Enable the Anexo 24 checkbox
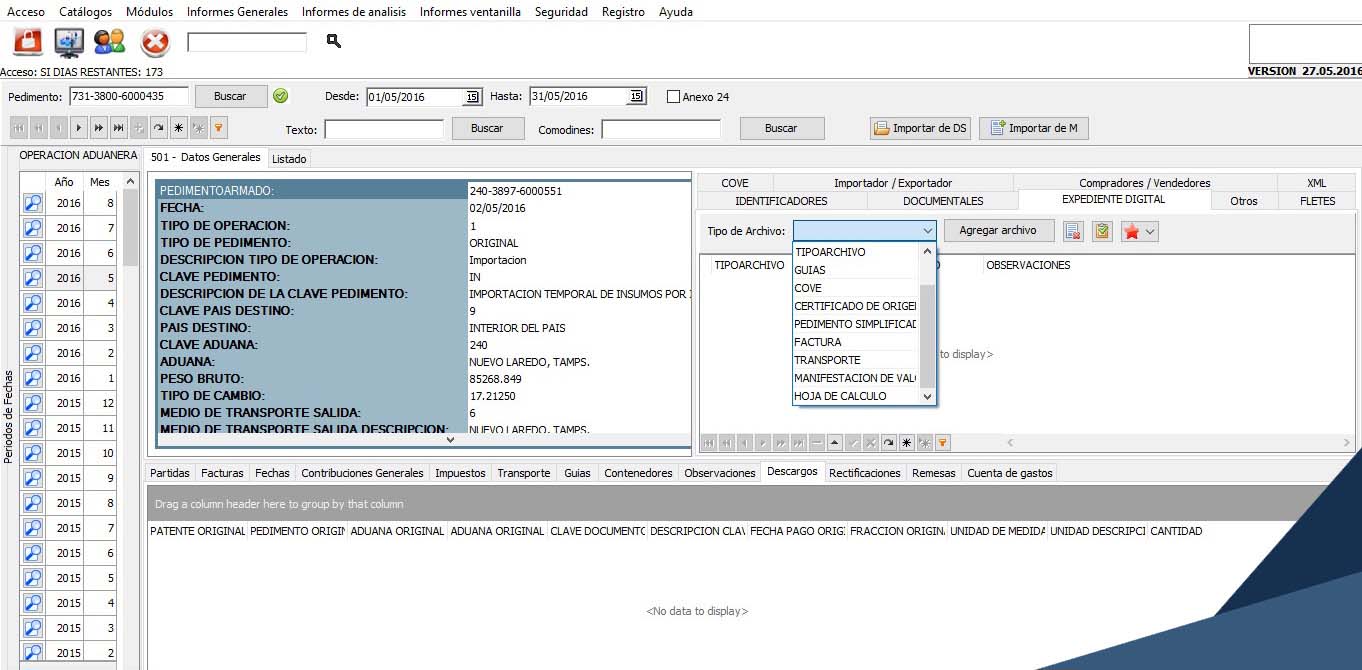 tap(673, 97)
